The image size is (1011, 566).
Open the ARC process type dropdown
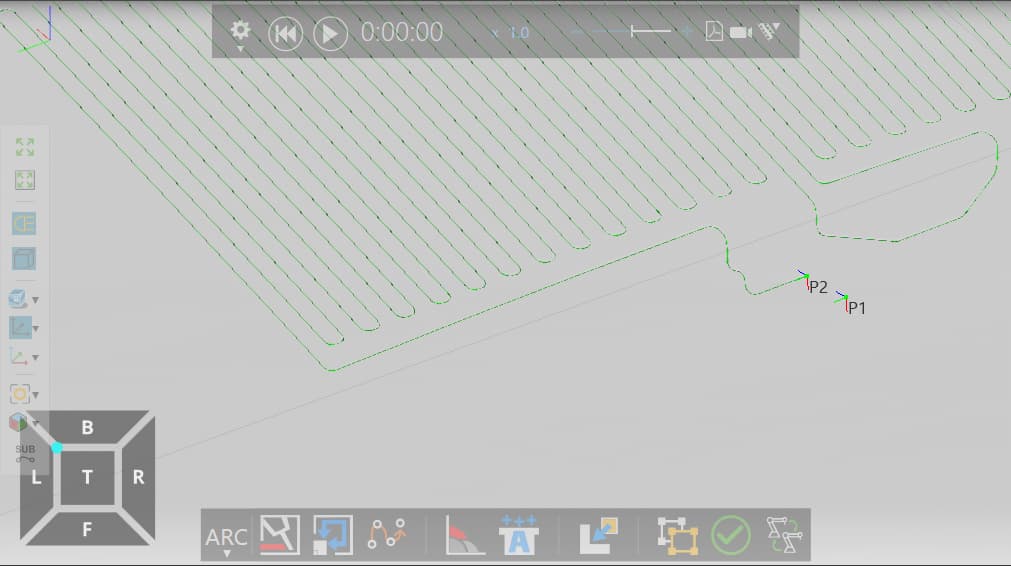(x=226, y=538)
